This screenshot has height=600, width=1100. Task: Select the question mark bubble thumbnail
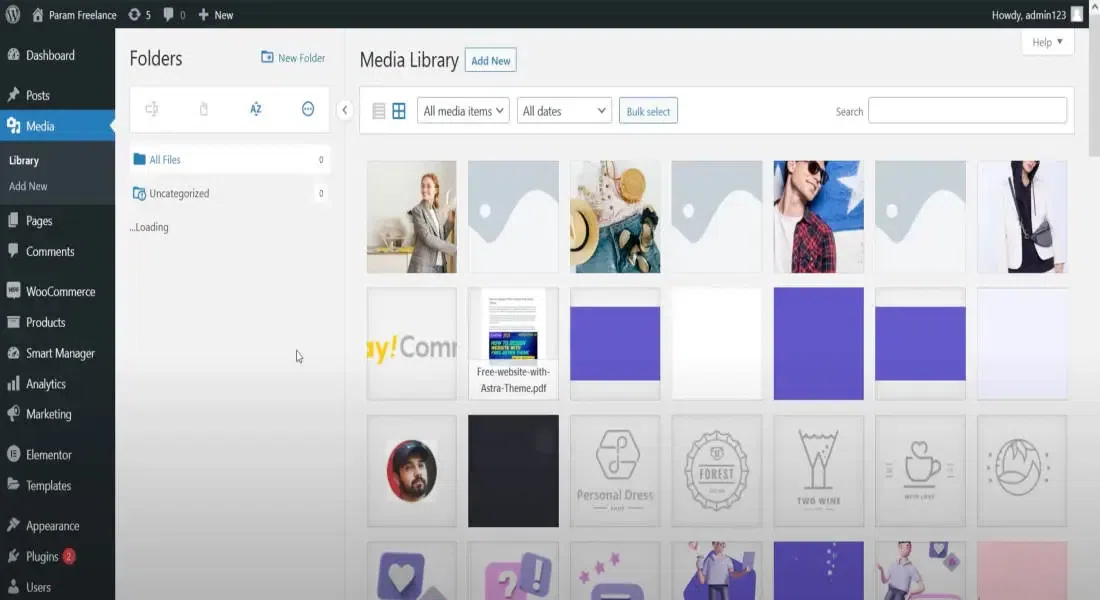click(x=514, y=571)
